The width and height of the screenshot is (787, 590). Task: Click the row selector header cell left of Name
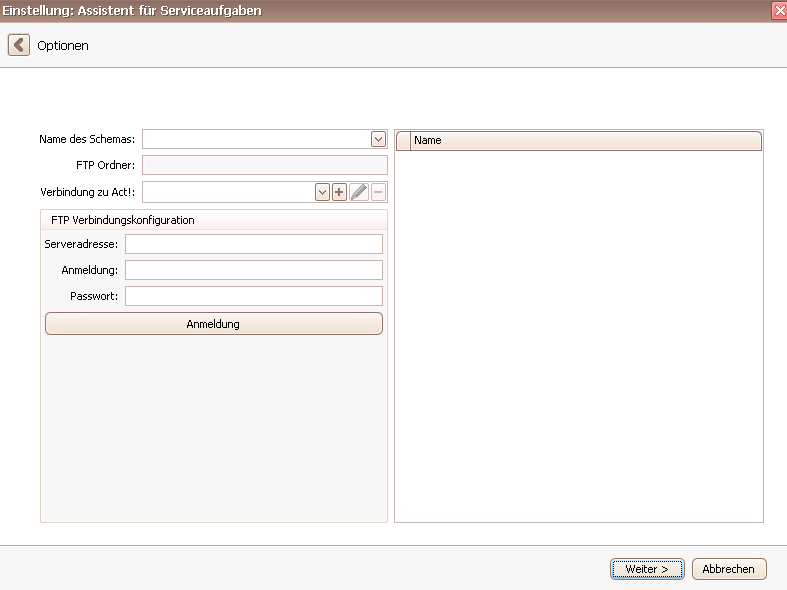coord(404,140)
